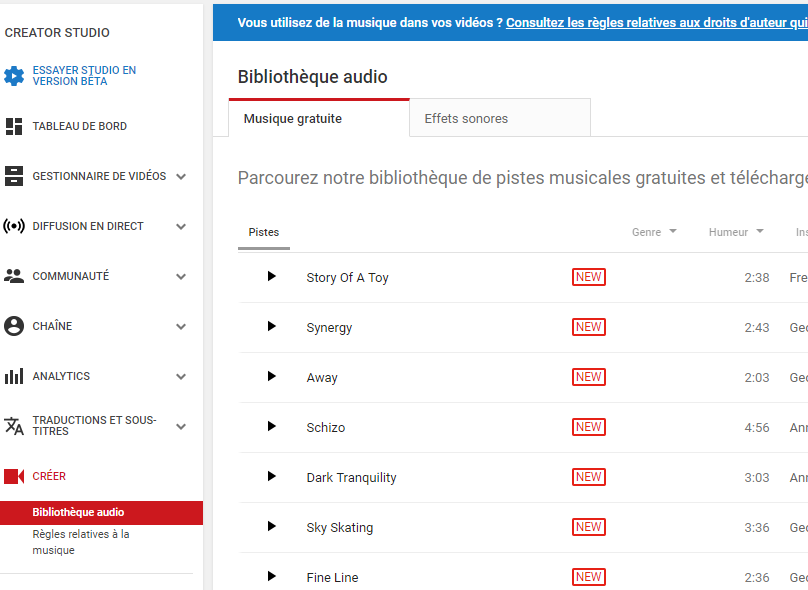
Task: Play the track Away
Action: 272,377
